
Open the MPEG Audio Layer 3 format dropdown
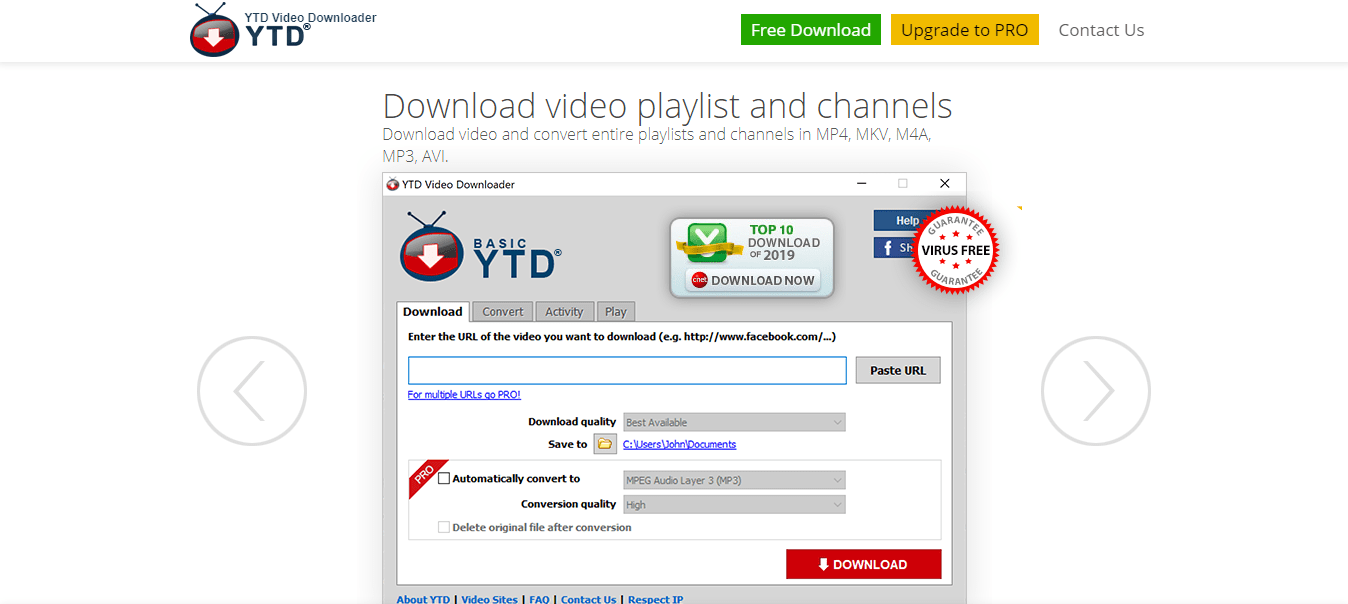click(734, 480)
